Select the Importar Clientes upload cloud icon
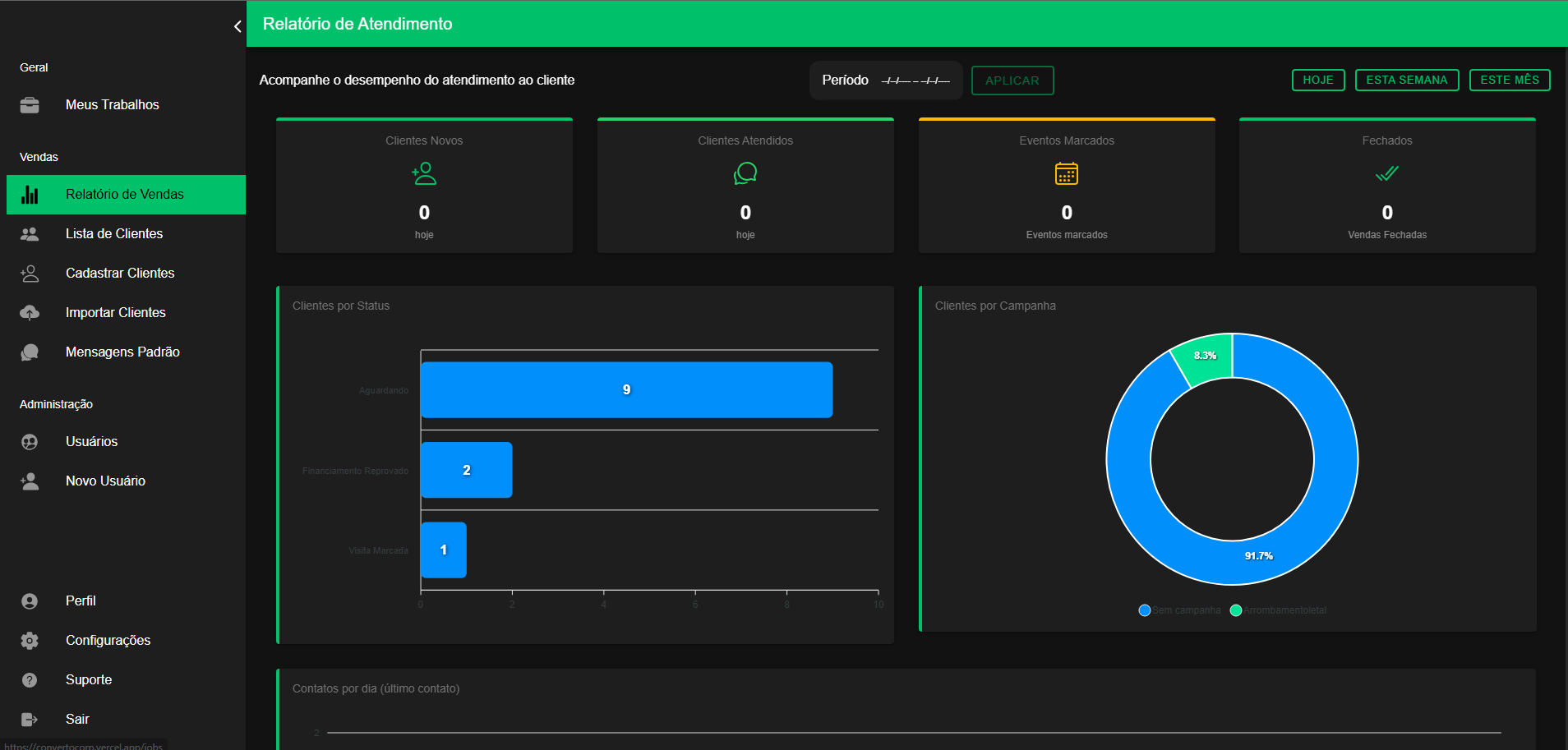This screenshot has height=750, width=1568. tap(30, 312)
